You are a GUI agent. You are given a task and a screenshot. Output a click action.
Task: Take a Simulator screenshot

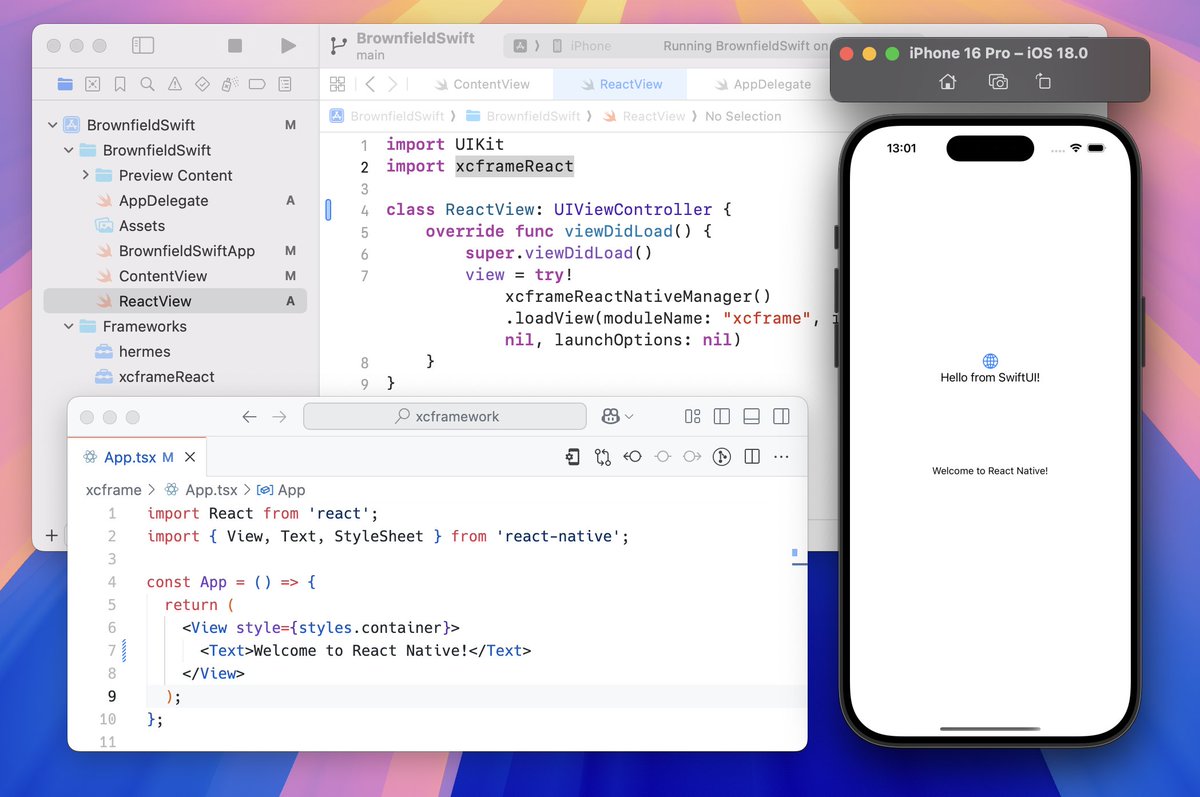998,82
